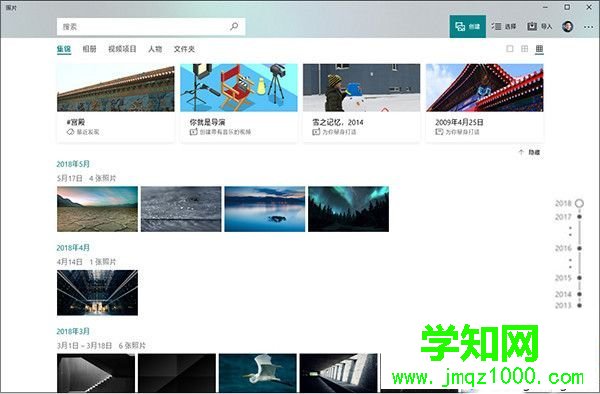Switch to the 文件夹 tab
The width and height of the screenshot is (600, 394).
pyautogui.click(x=184, y=49)
